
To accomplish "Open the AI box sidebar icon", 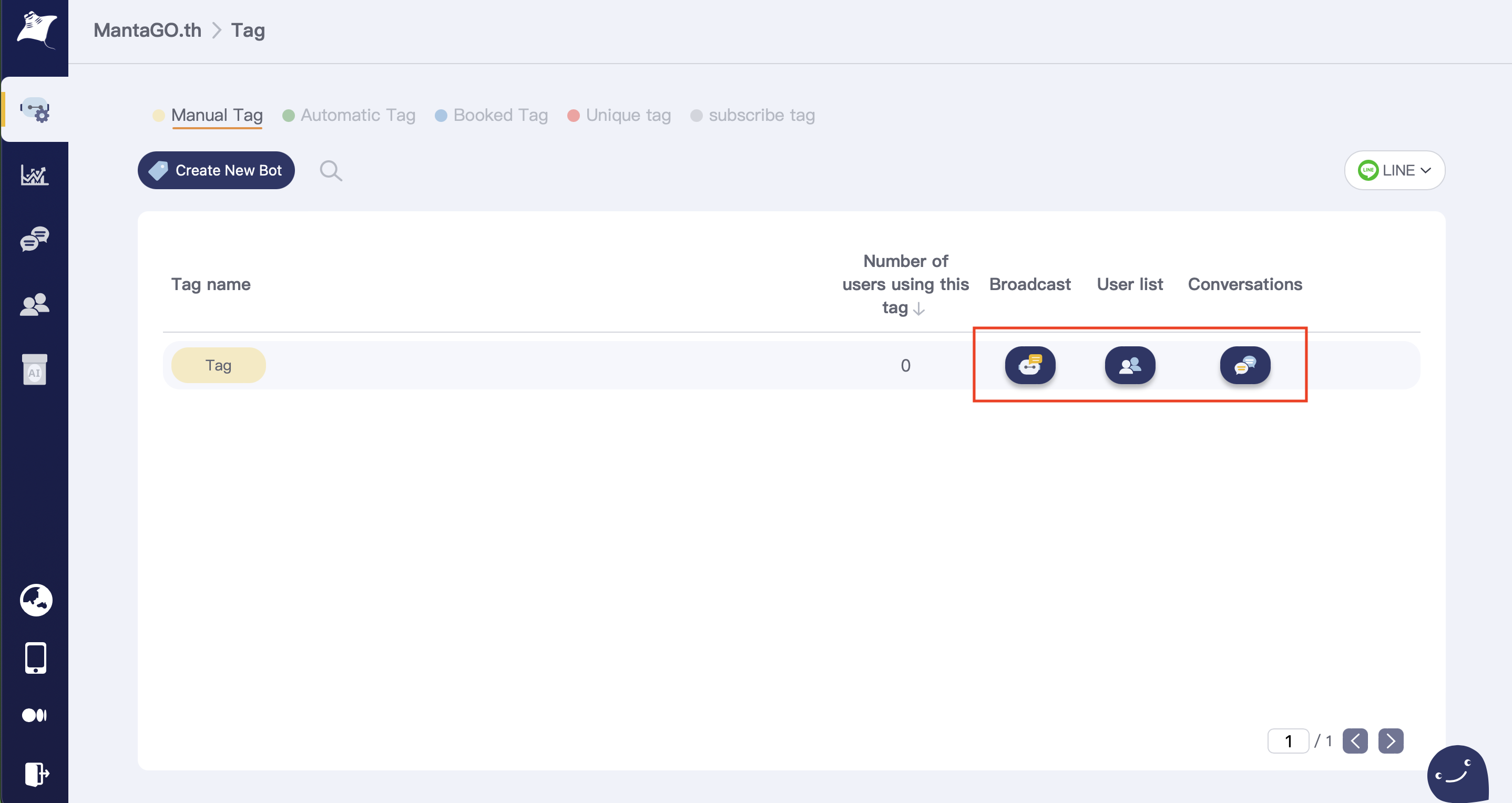I will [x=35, y=369].
